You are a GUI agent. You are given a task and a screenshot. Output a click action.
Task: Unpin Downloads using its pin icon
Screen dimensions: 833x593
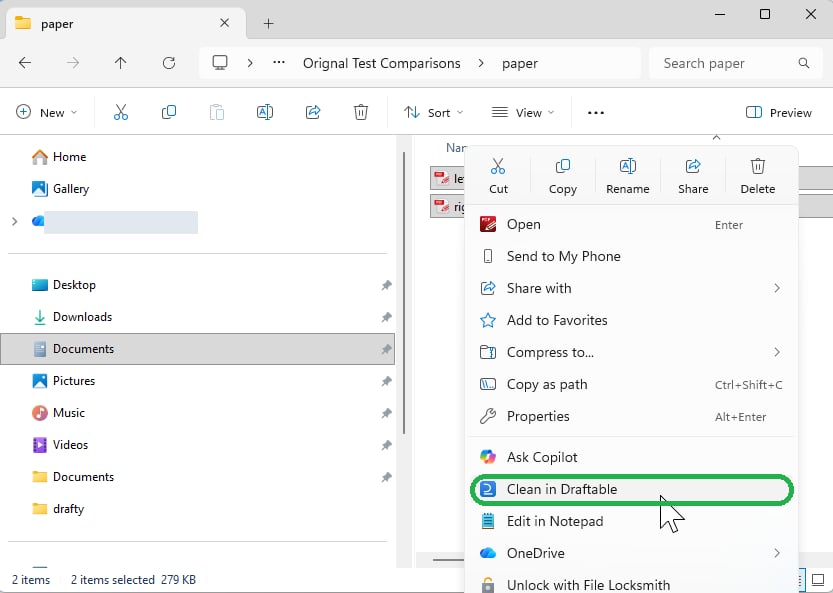pyautogui.click(x=386, y=317)
